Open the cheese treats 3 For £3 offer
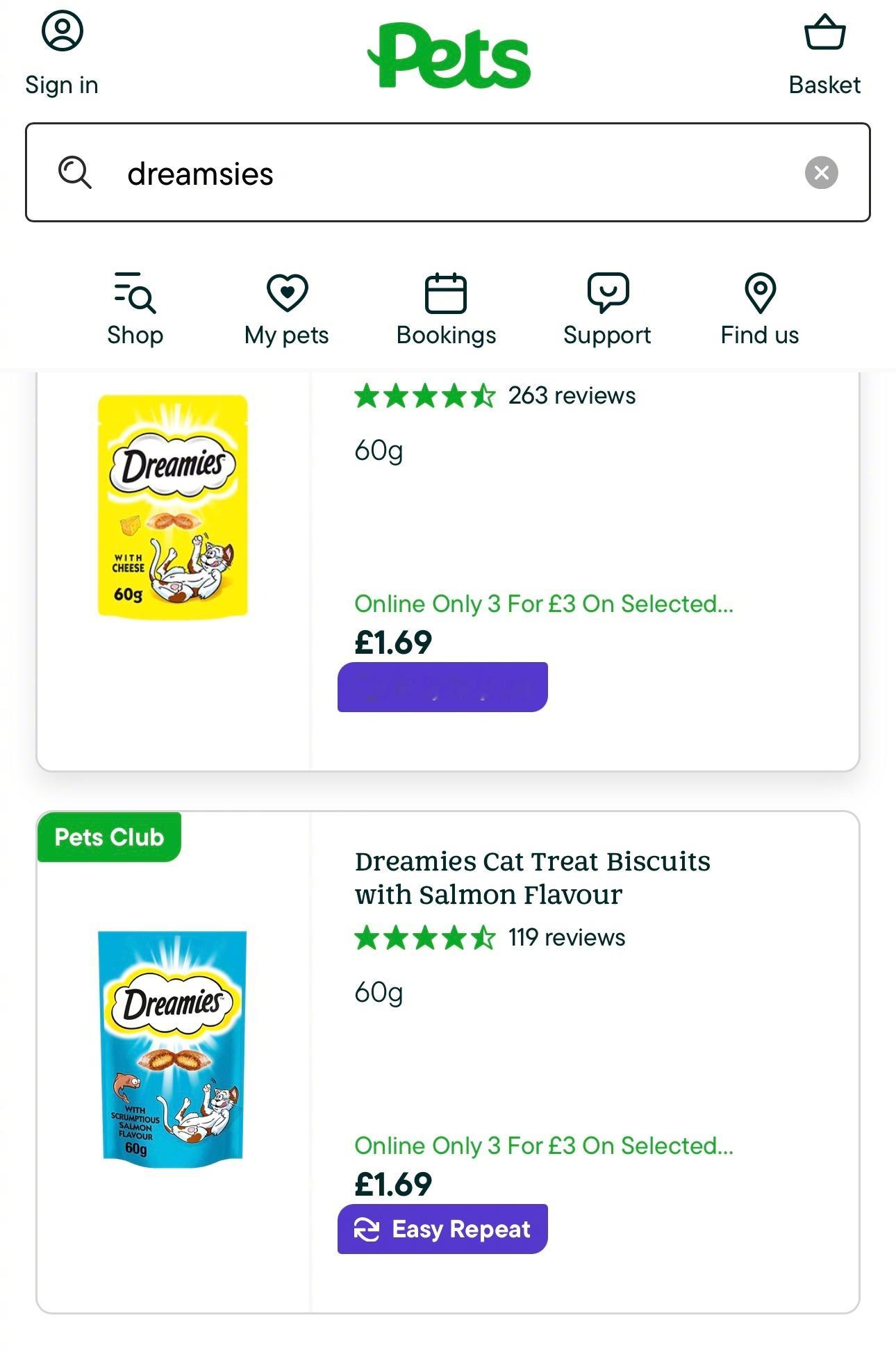 [543, 604]
